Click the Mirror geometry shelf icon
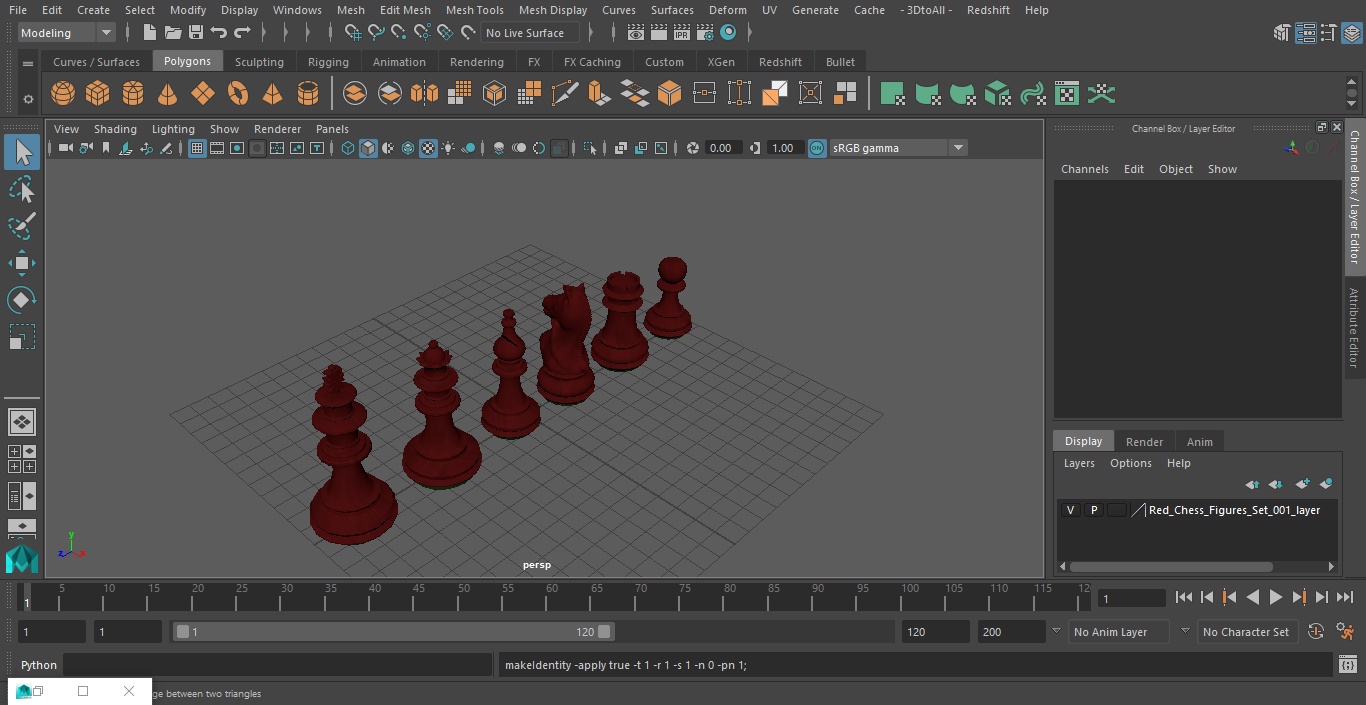The height and width of the screenshot is (705, 1366). [424, 94]
